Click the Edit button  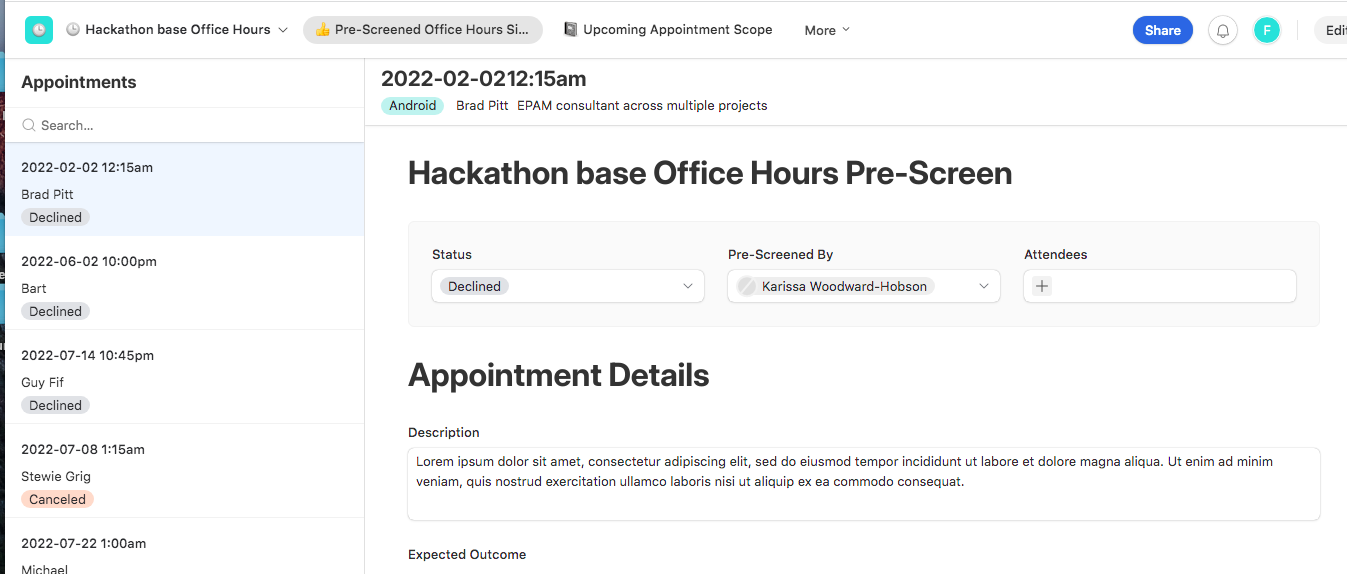[1334, 30]
